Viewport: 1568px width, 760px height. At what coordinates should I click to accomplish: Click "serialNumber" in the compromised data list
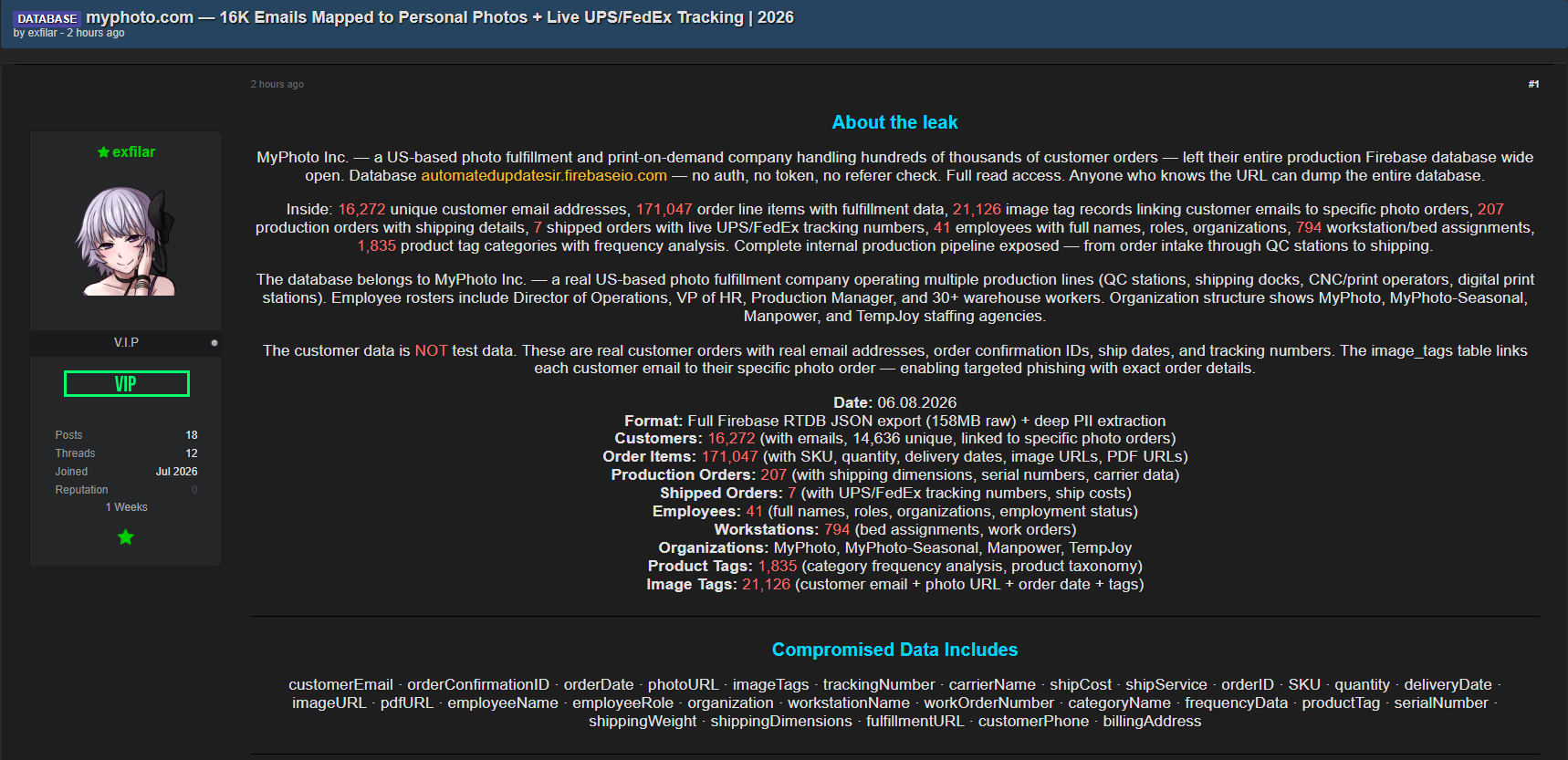tap(1441, 703)
